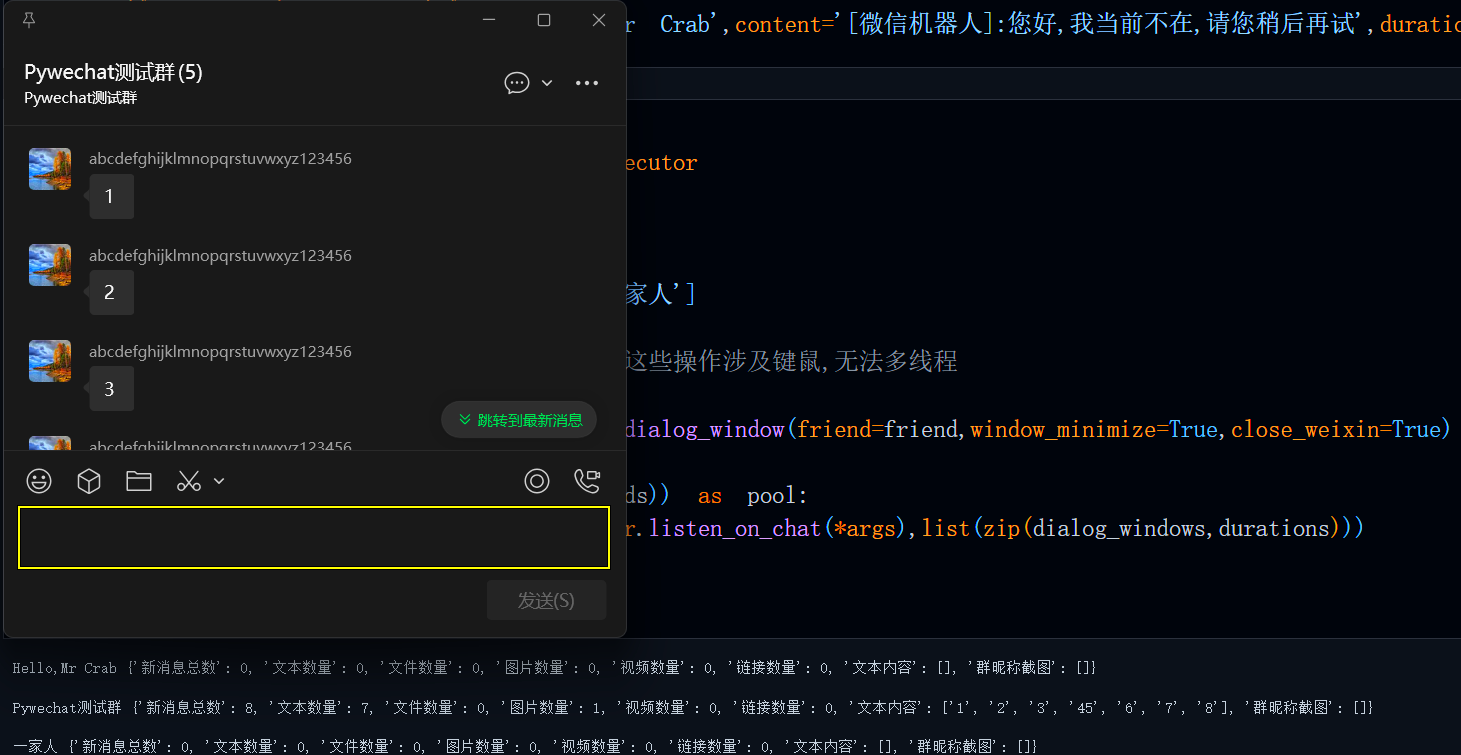This screenshot has width=1461, height=755.
Task: Select the message bubble reading 2
Action: click(x=111, y=293)
